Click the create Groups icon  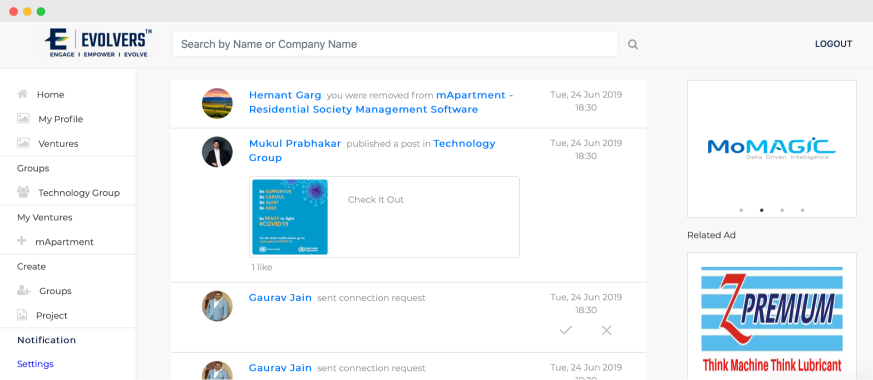tap(23, 290)
